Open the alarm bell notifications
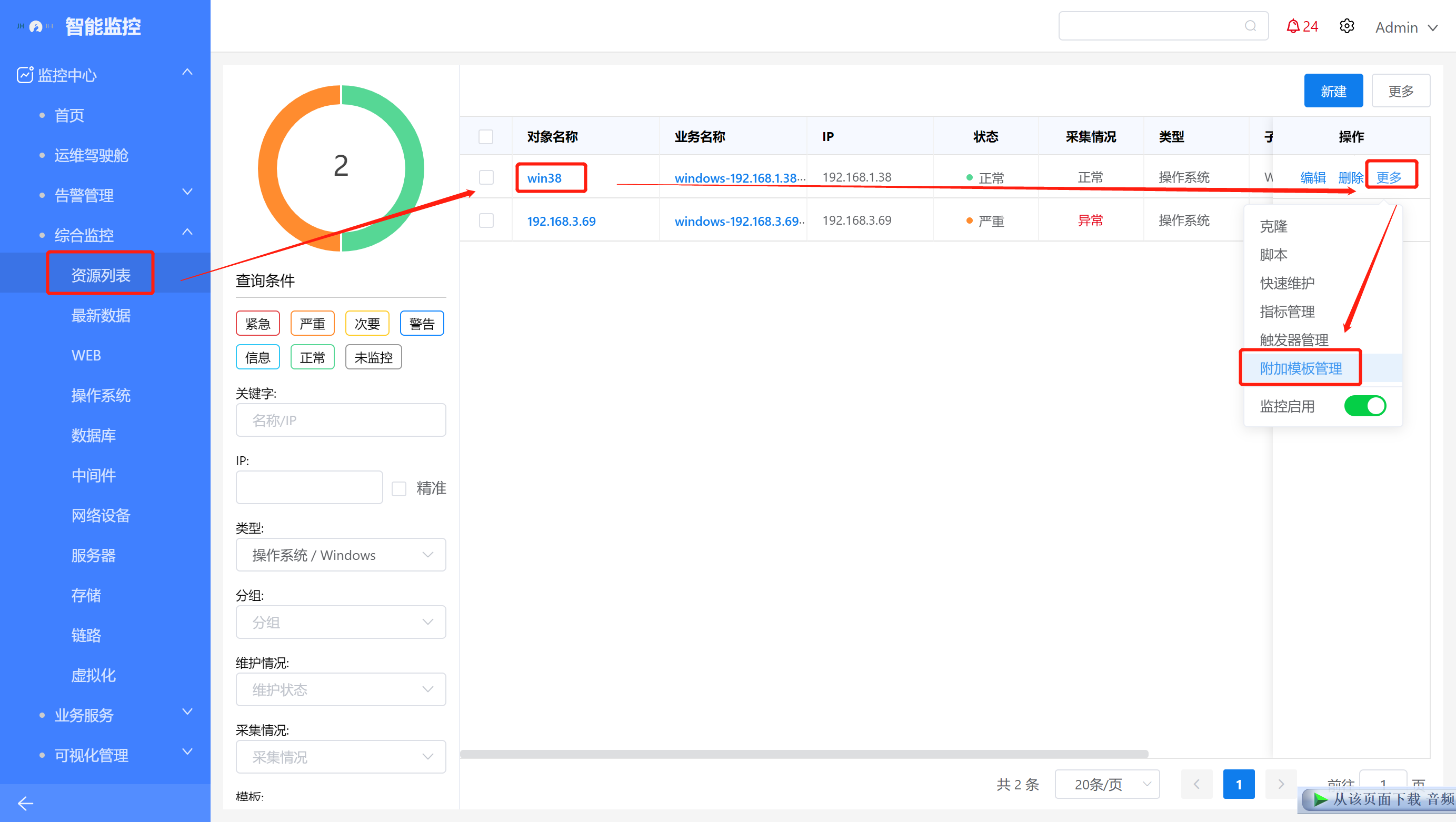1456x822 pixels. tap(1302, 26)
